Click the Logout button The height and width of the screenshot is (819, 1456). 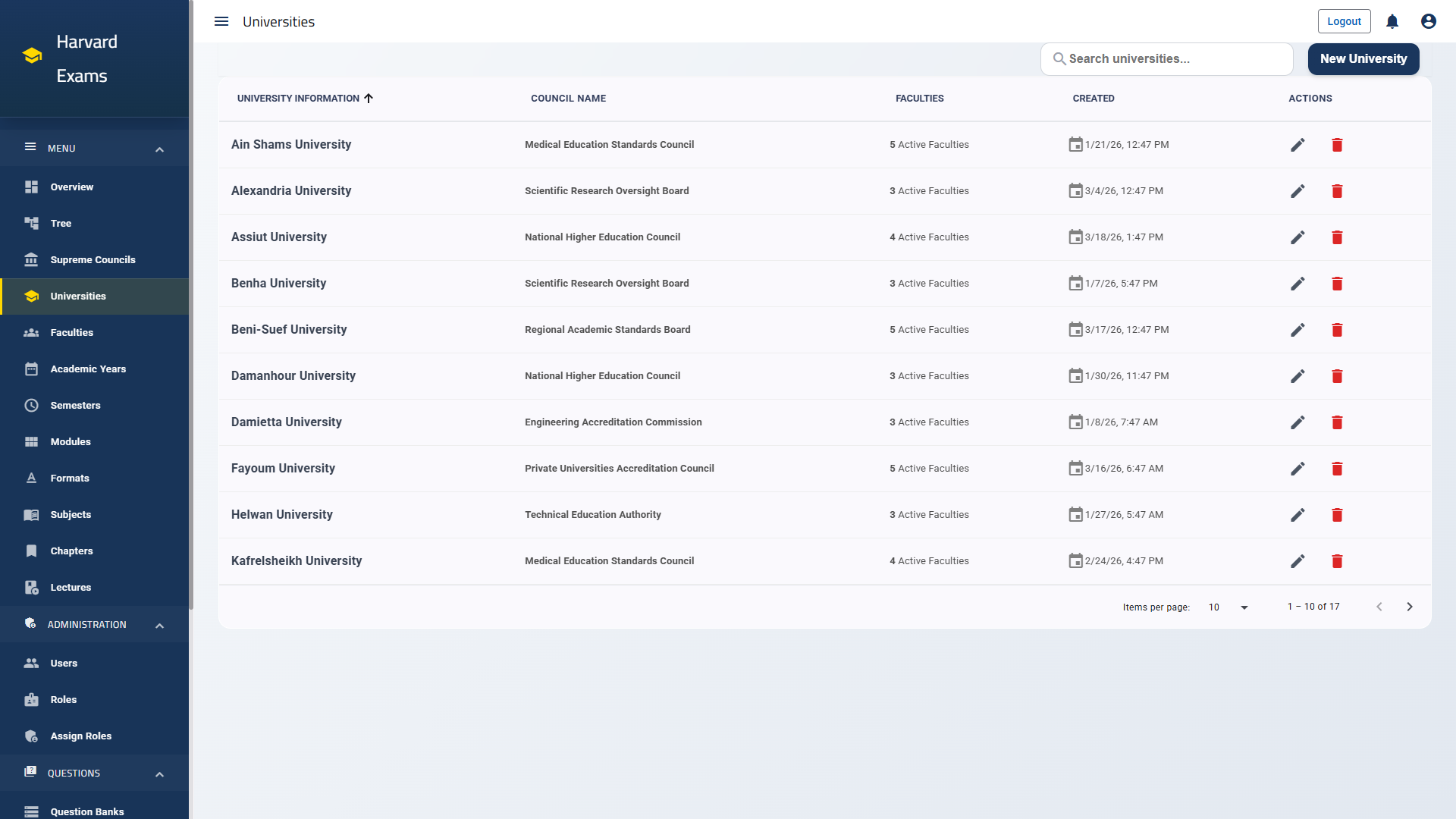1344,21
